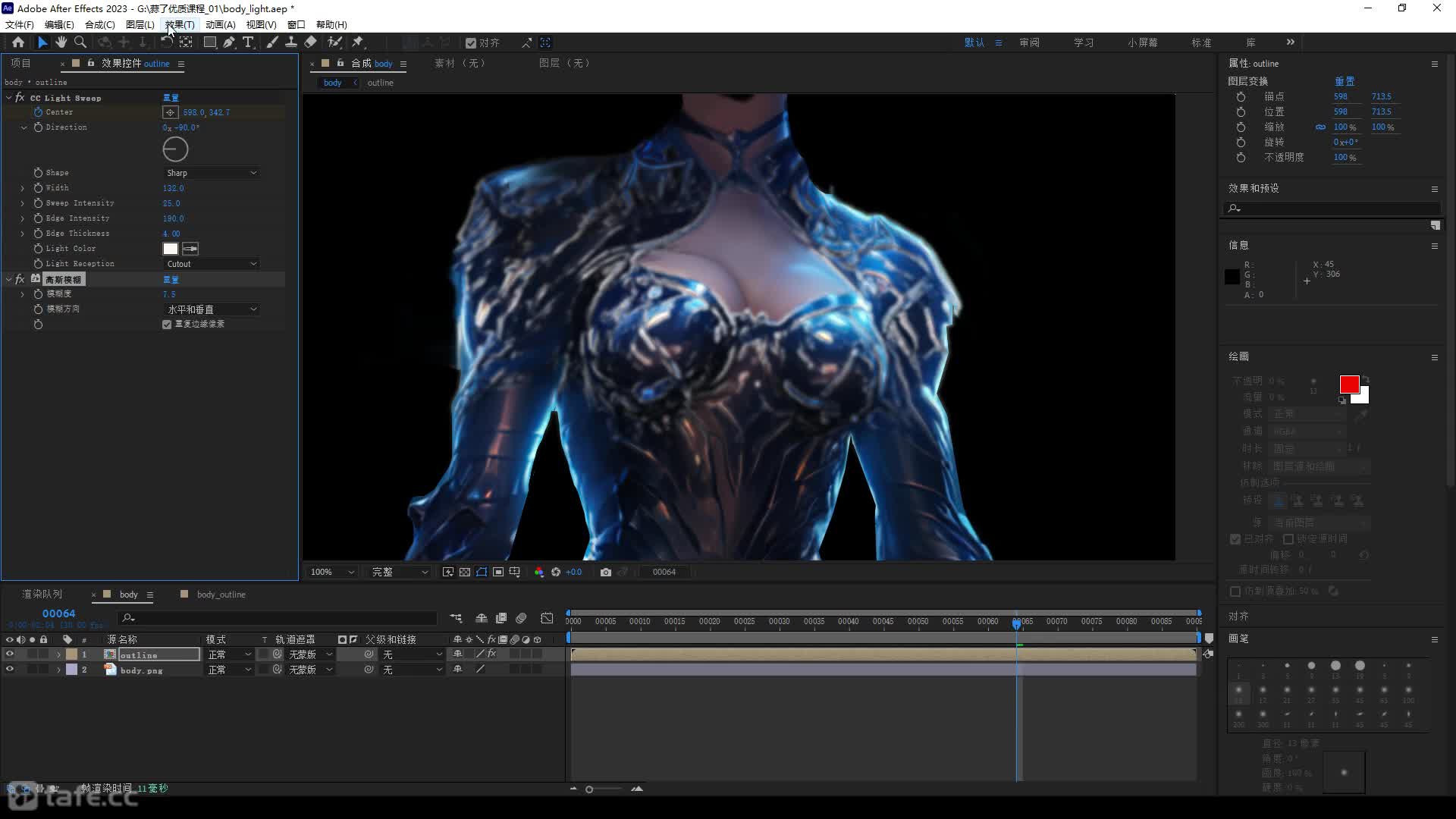Screen dimensions: 1456x819
Task: Click the outline breadcrumb in viewer
Action: [x=380, y=83]
